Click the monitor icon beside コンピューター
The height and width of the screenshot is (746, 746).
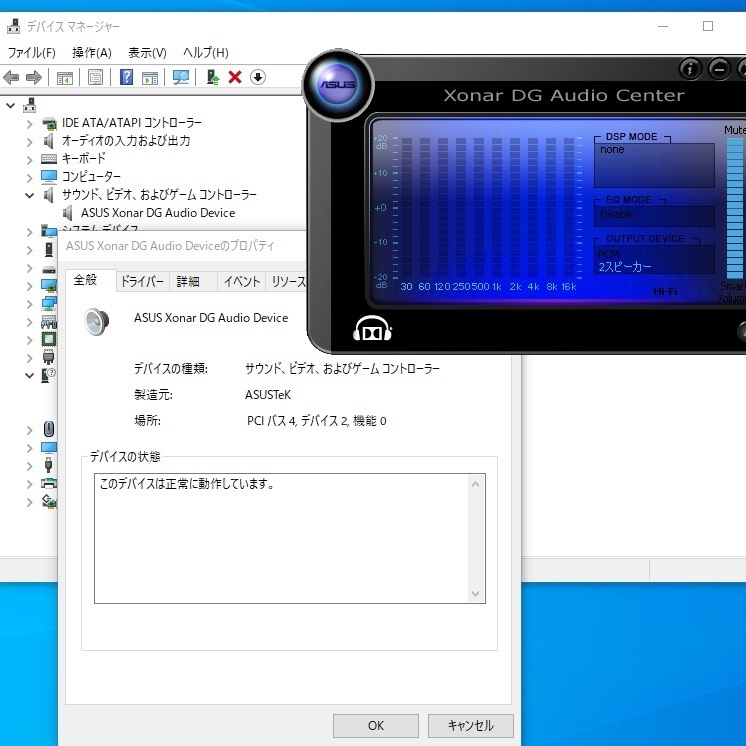pyautogui.click(x=49, y=177)
